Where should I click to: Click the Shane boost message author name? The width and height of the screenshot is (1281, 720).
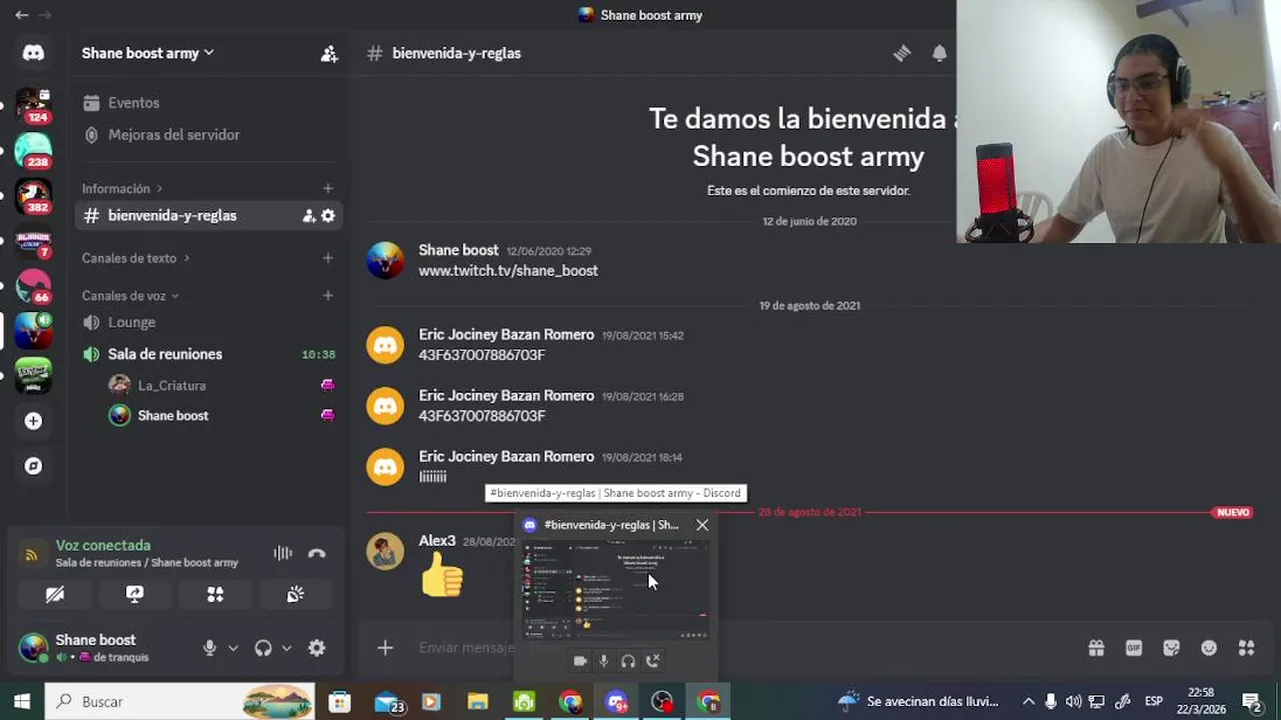(x=458, y=250)
